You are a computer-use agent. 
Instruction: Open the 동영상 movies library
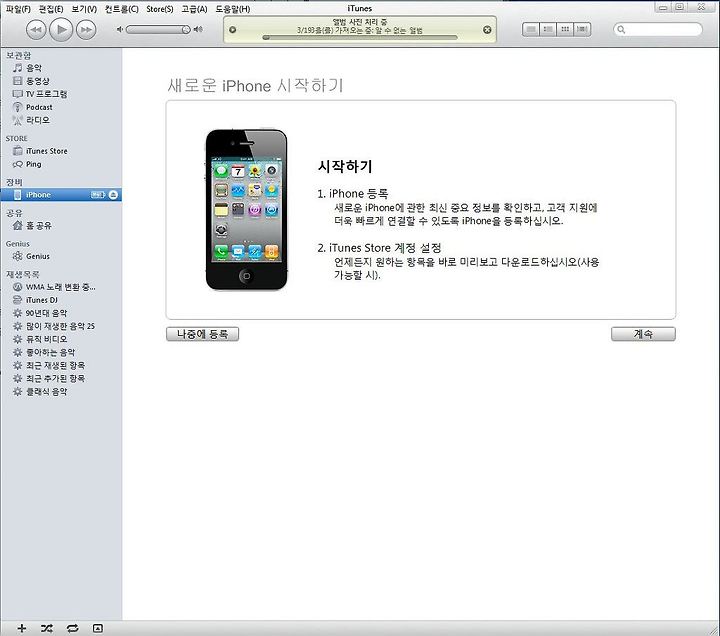(37, 81)
